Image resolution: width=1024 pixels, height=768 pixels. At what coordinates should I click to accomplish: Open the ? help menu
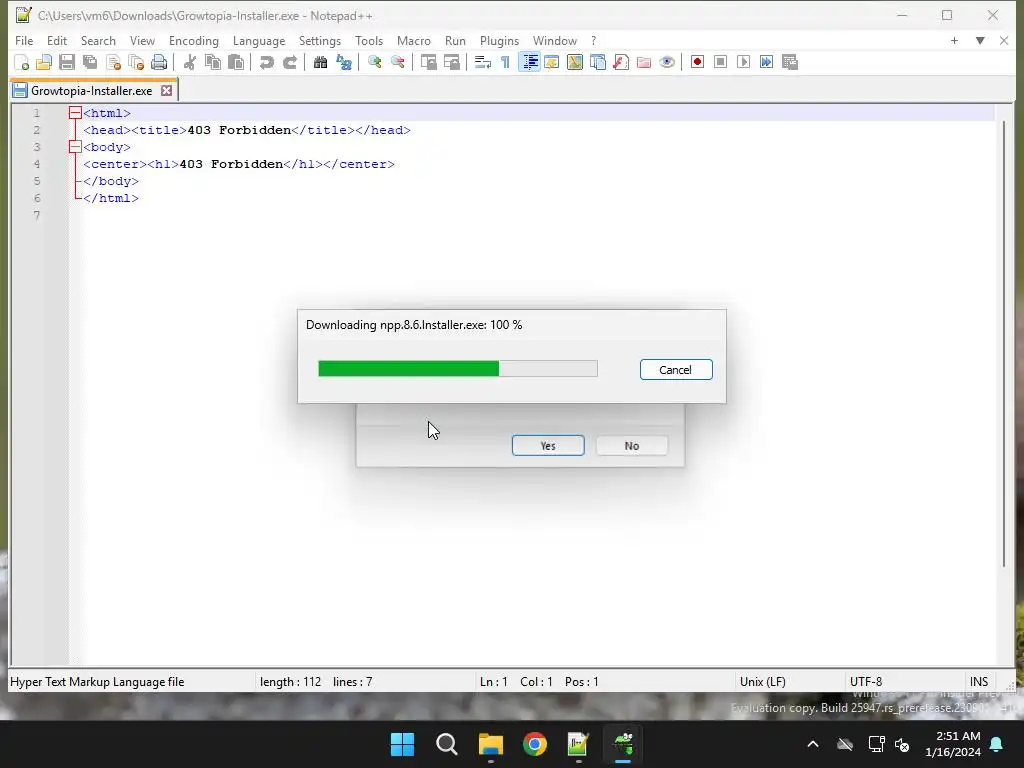(594, 40)
